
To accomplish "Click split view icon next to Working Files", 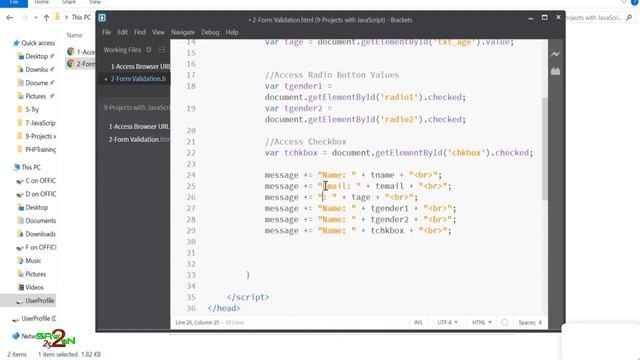I will [x=162, y=50].
